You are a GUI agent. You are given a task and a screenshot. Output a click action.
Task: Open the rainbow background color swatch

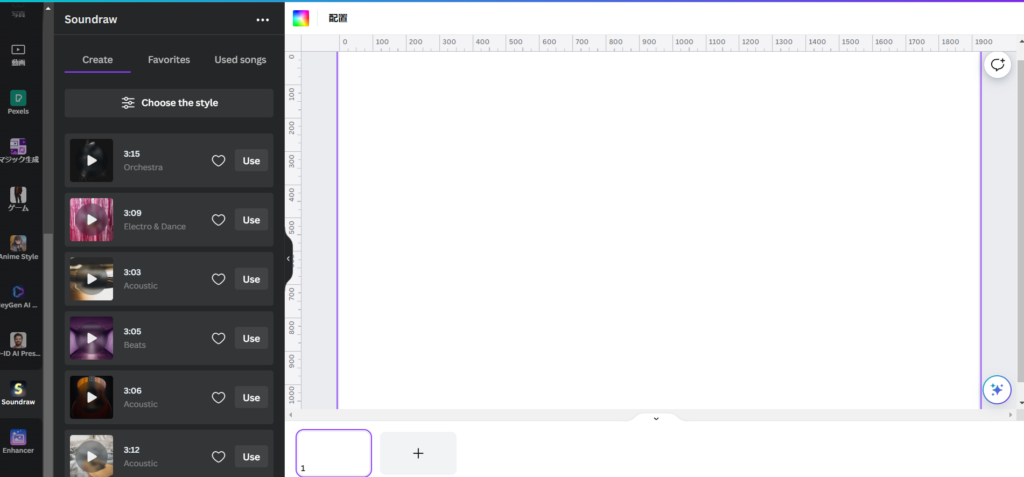pyautogui.click(x=301, y=18)
